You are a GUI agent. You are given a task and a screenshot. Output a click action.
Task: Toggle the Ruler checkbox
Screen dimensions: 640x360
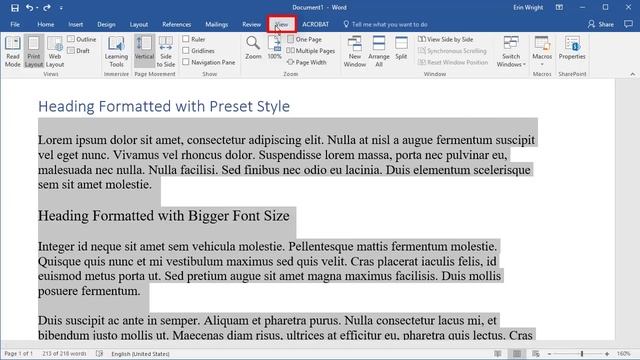point(186,39)
